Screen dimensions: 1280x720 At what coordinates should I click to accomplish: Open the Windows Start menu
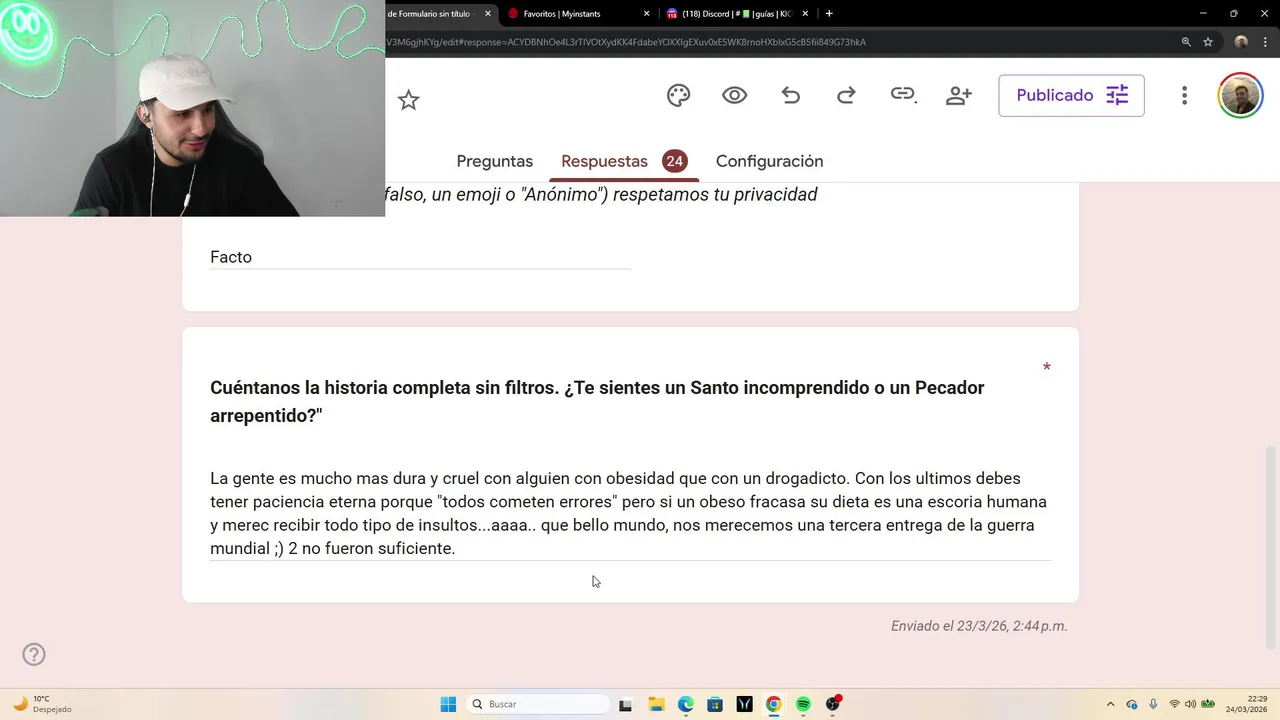pyautogui.click(x=448, y=704)
